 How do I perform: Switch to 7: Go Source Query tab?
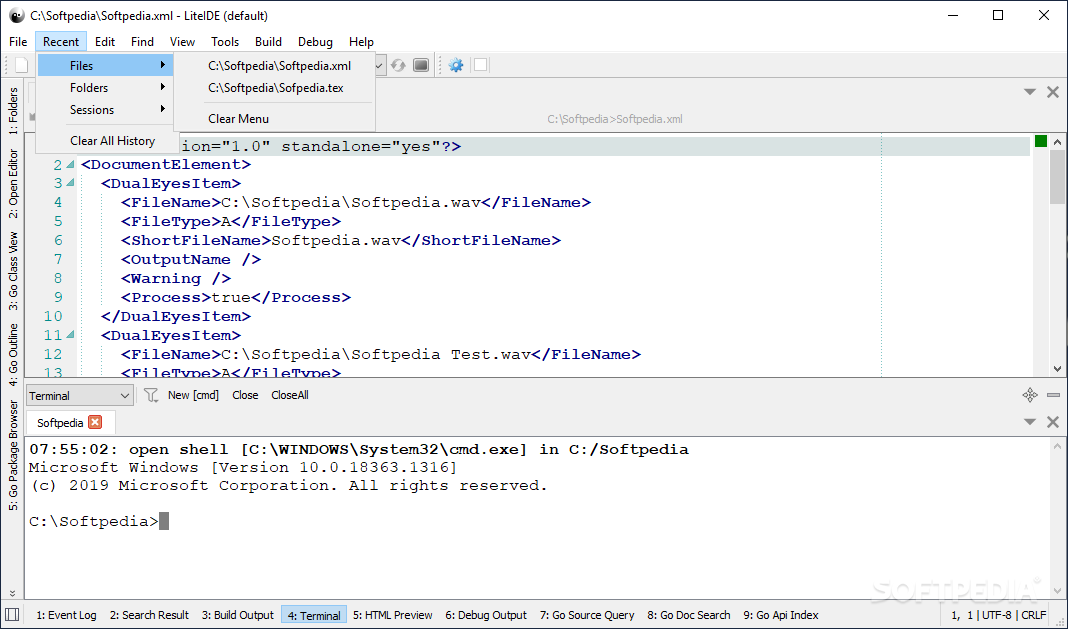tap(587, 615)
